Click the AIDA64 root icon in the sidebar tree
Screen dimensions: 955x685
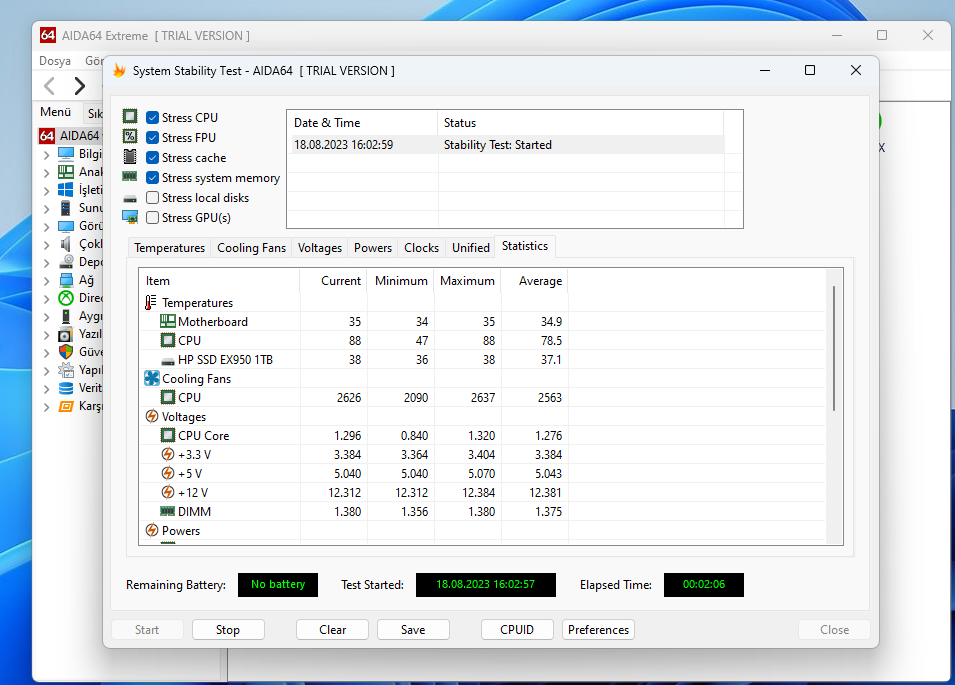click(47, 135)
